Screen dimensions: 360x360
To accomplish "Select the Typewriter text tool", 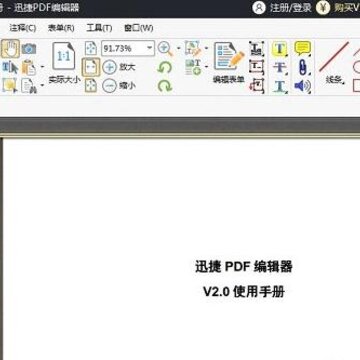I will pos(257,49).
